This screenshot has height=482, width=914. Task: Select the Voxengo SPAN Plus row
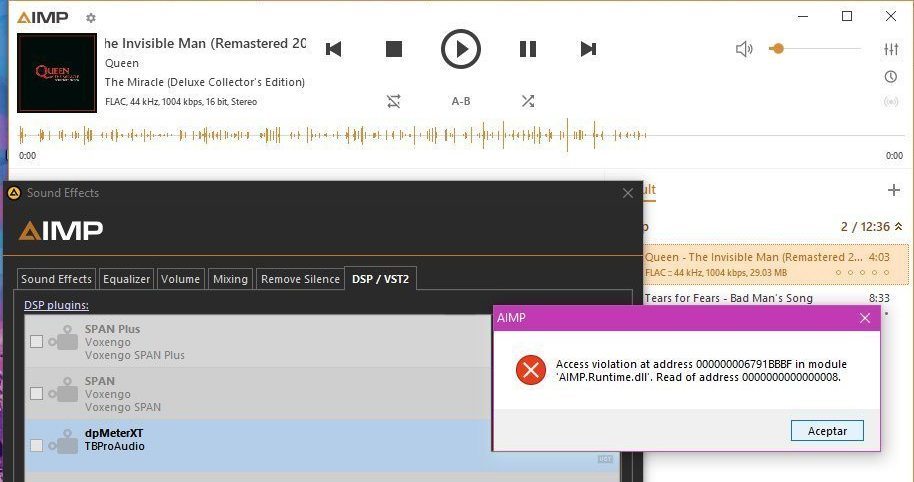tap(259, 342)
